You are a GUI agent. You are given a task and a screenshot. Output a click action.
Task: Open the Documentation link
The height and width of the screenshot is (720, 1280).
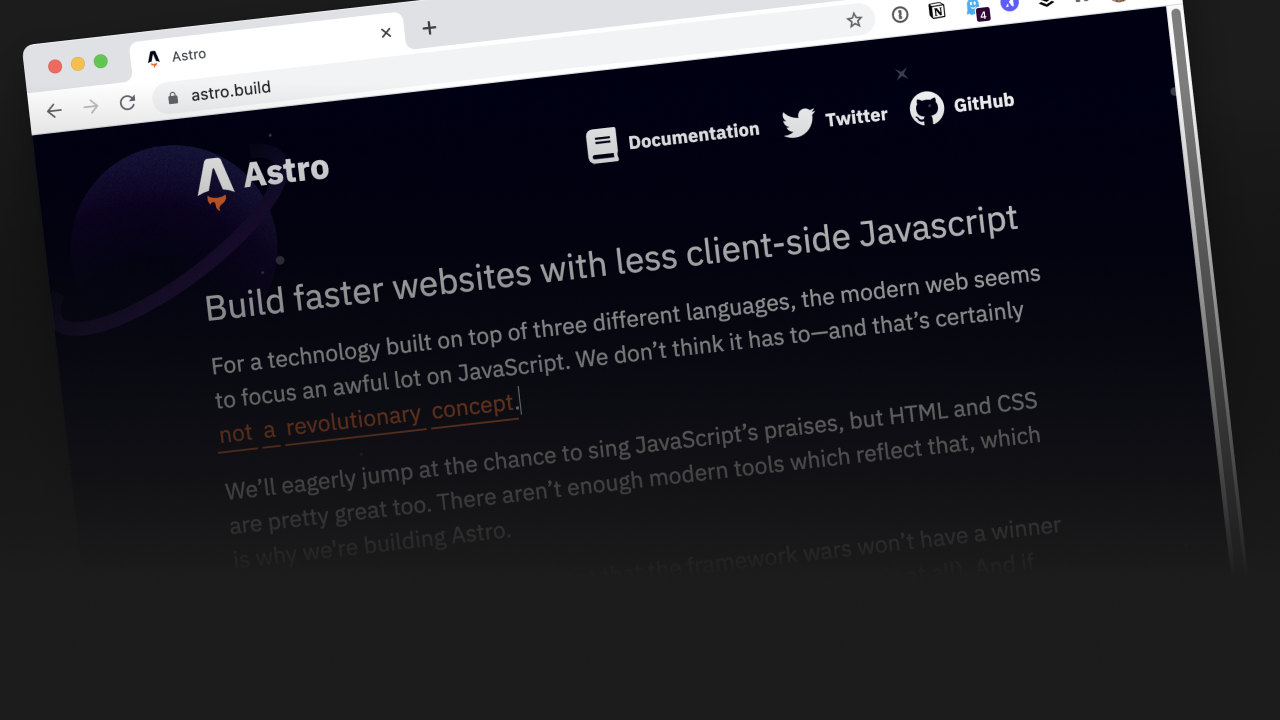click(673, 139)
